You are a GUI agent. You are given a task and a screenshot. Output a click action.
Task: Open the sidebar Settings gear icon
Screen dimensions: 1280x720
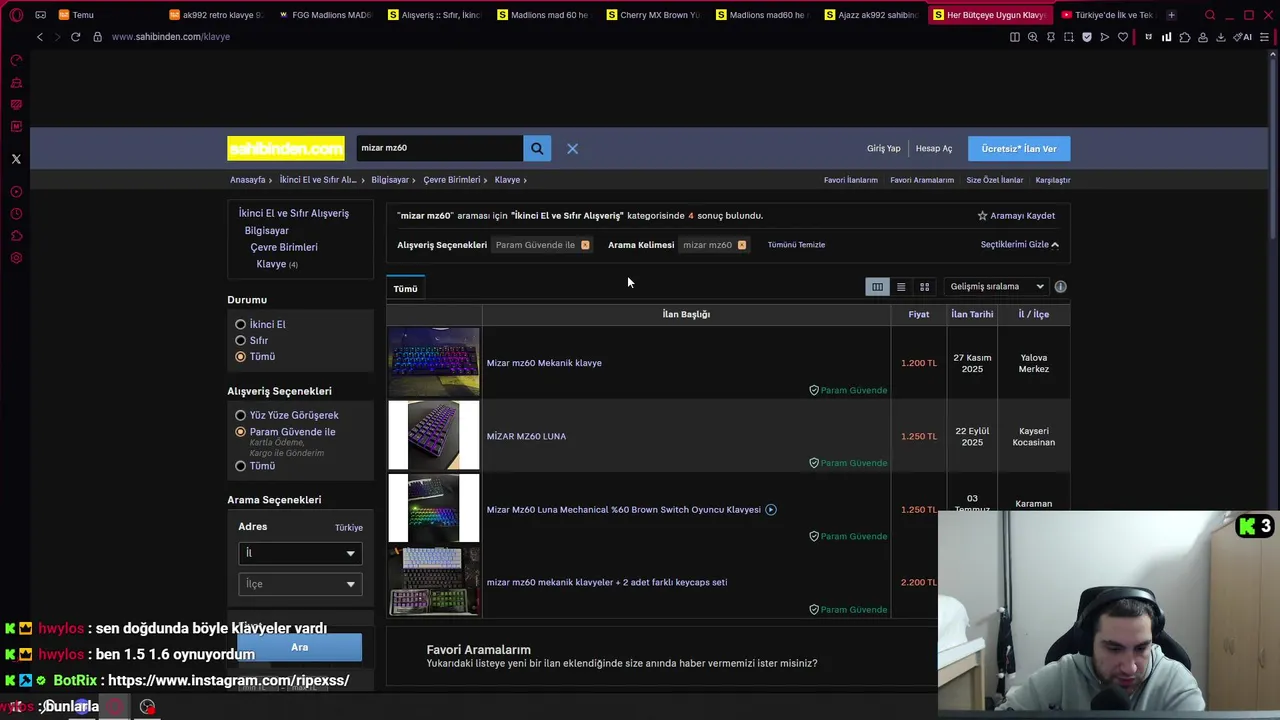point(16,258)
